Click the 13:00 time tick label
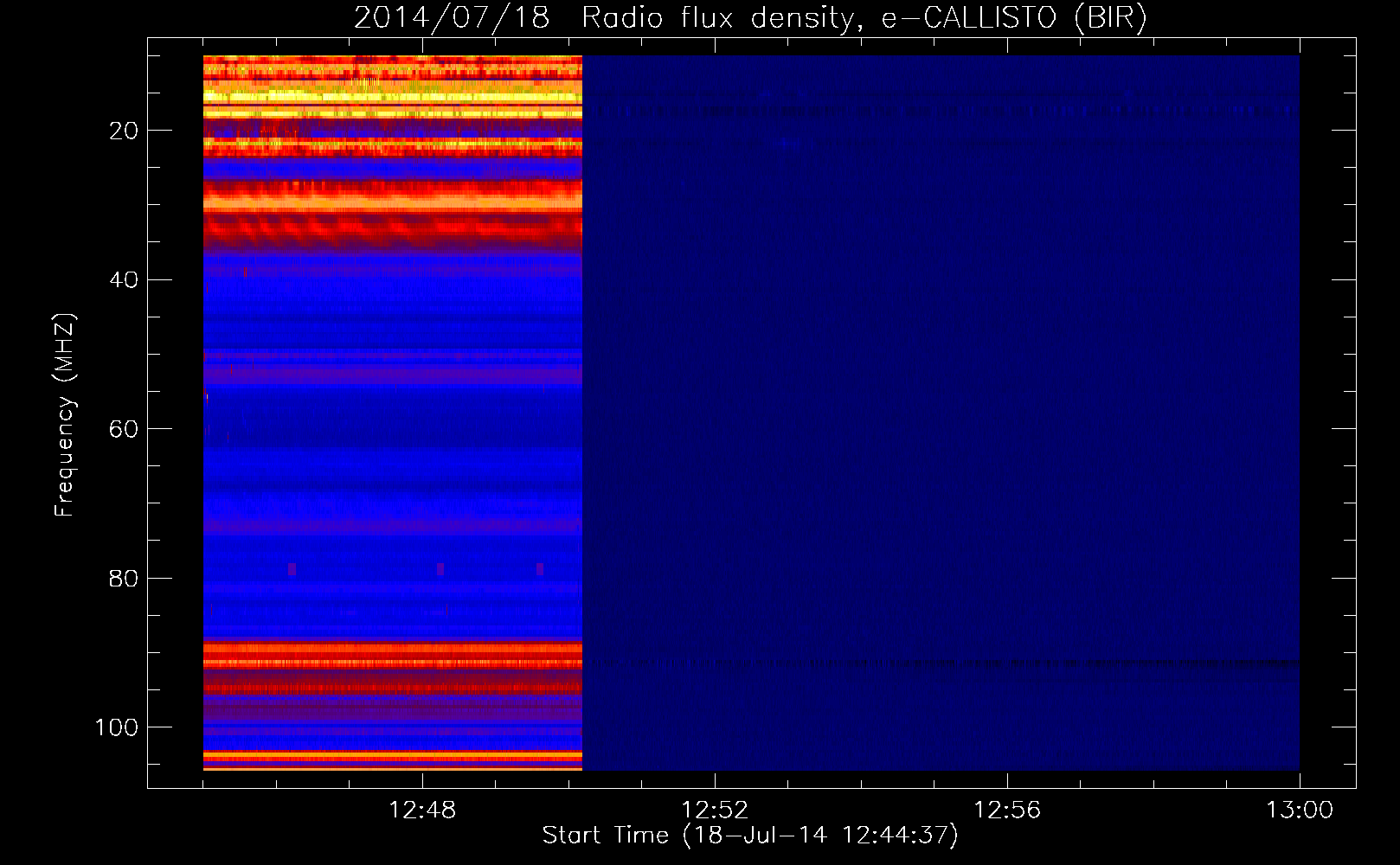 1300,811
